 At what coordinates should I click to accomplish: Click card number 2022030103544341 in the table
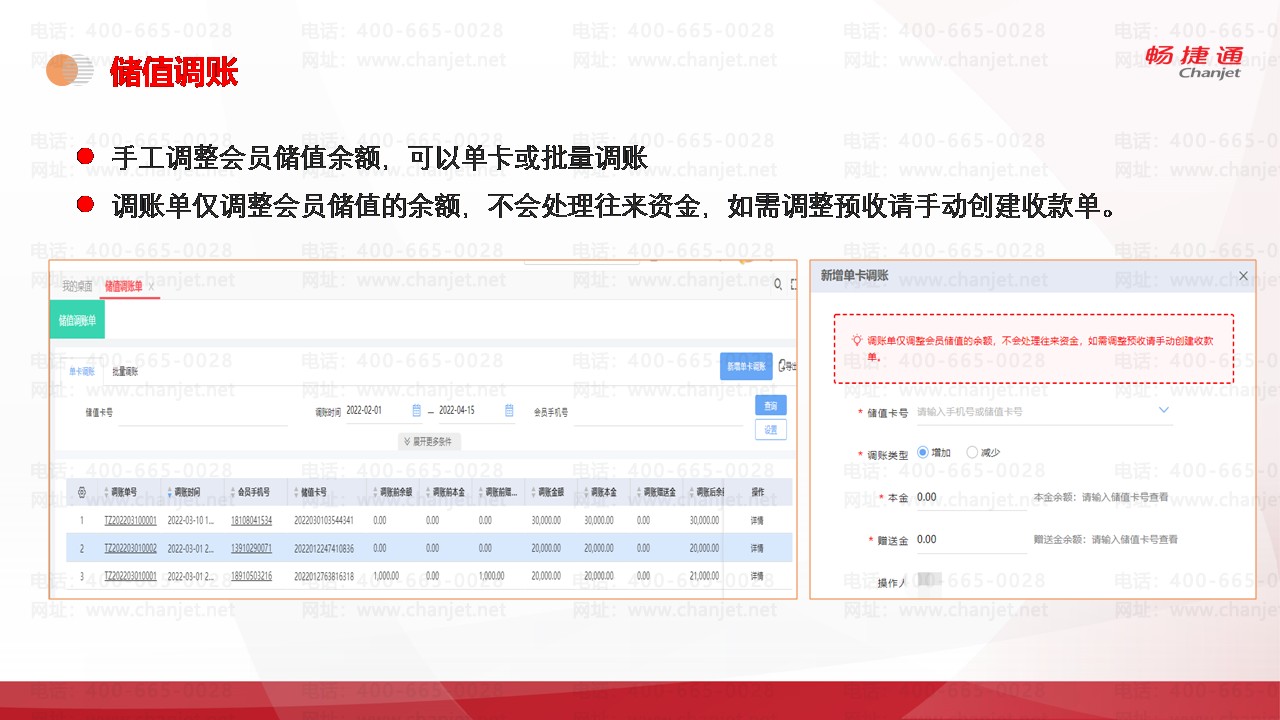click(323, 520)
